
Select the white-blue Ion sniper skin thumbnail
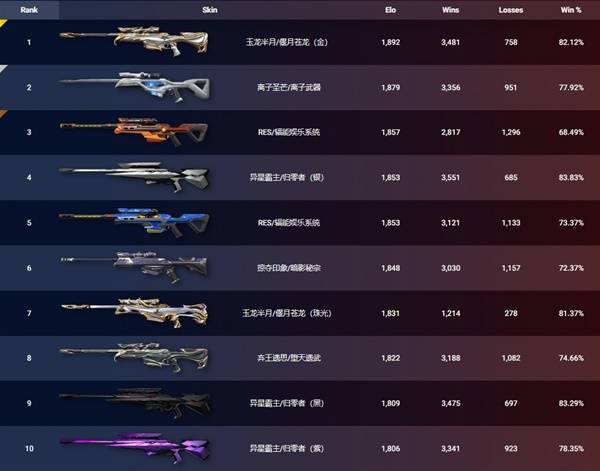[135, 87]
